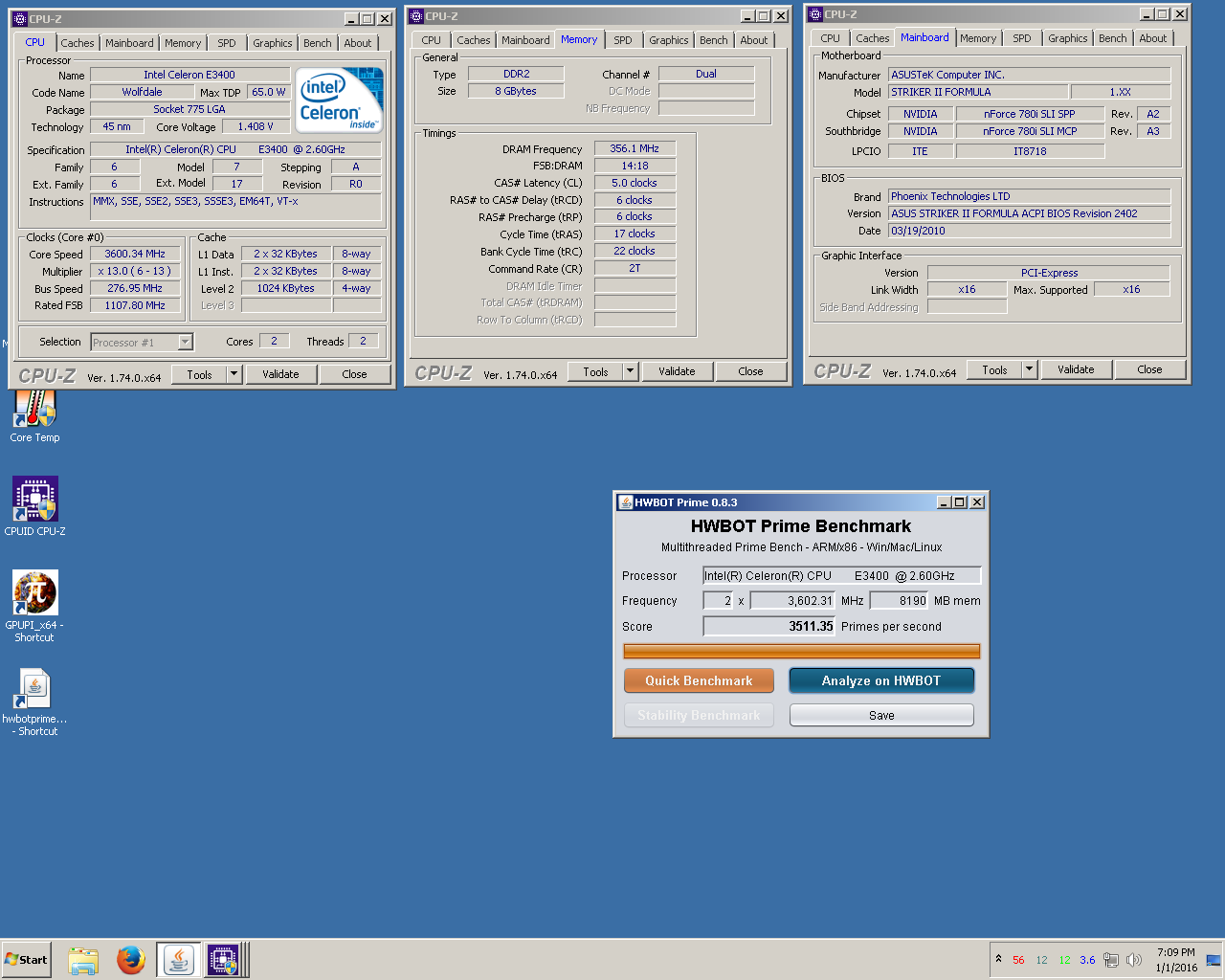Click the Command Rate 2T value

(x=635, y=268)
